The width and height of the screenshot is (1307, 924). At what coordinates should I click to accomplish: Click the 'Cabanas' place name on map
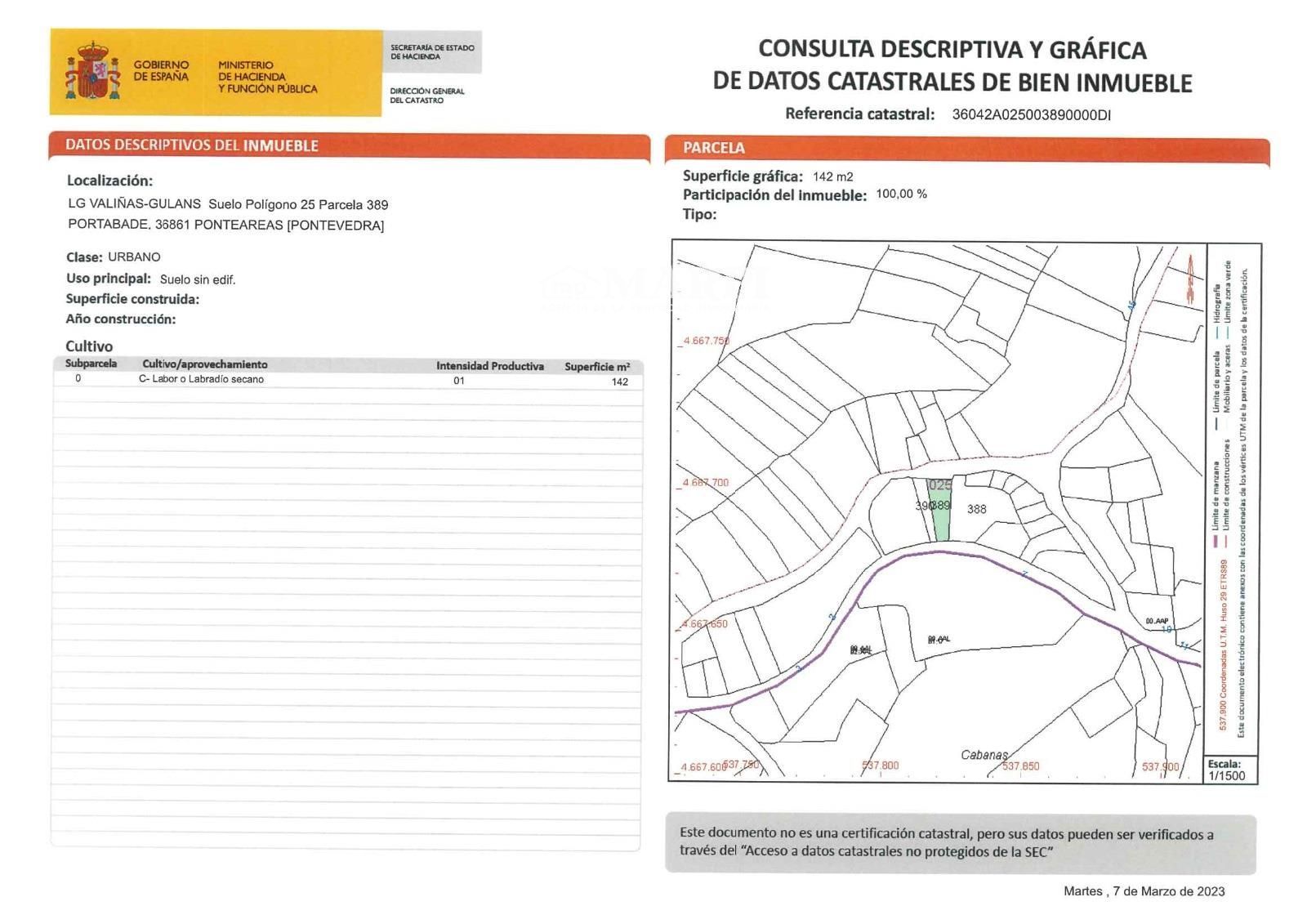point(984,755)
